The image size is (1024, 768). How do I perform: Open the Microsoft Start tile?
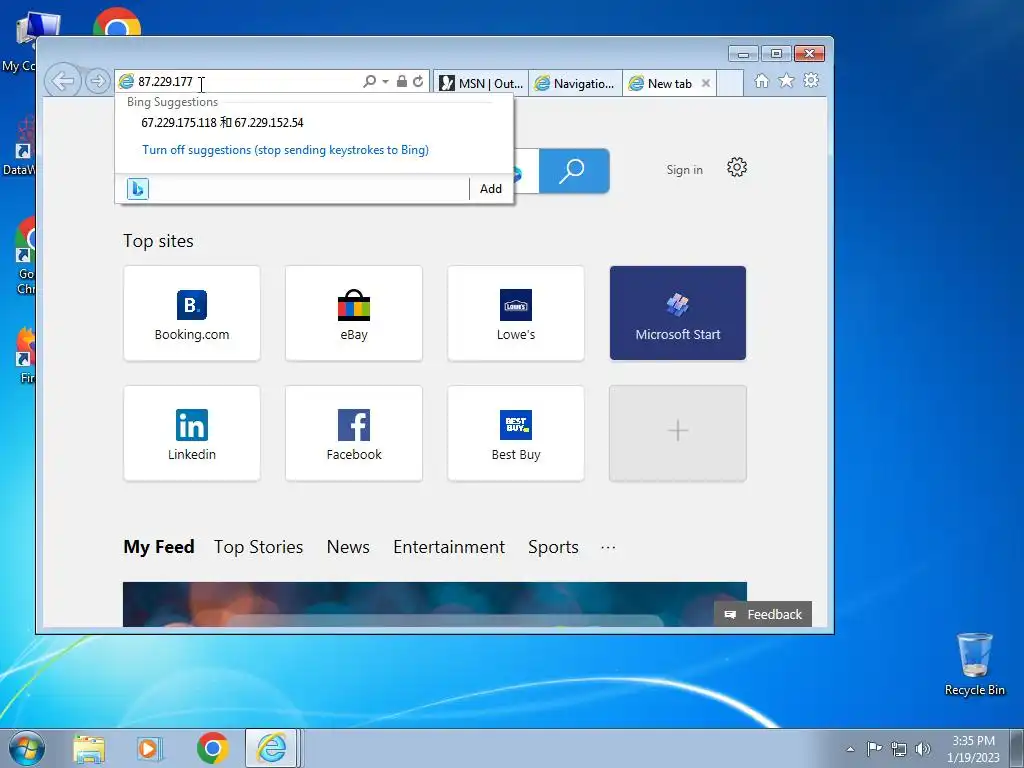coord(678,313)
